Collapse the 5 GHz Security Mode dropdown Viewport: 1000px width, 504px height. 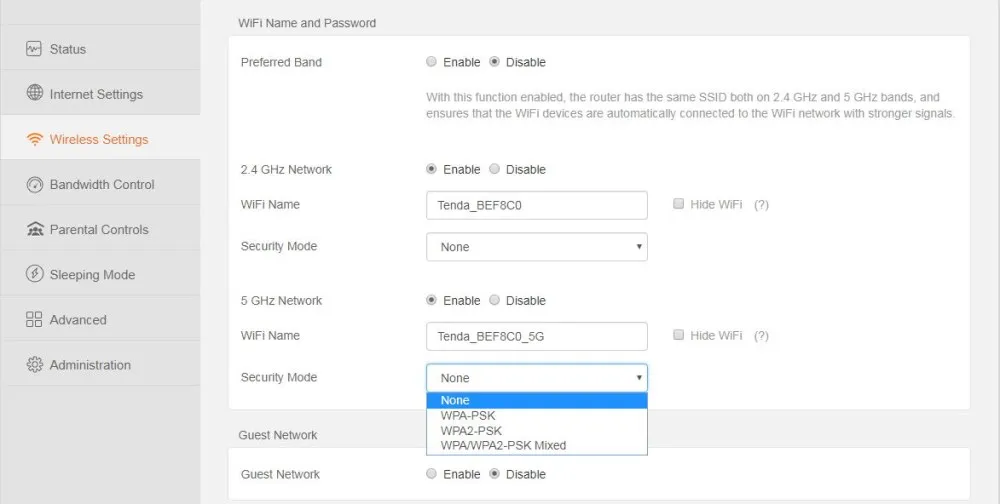coord(537,378)
